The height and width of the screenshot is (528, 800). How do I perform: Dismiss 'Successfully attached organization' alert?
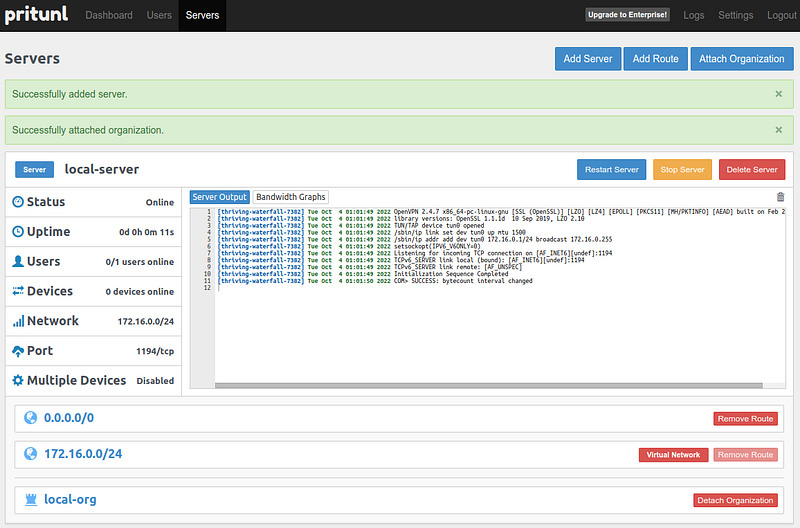[x=779, y=130]
